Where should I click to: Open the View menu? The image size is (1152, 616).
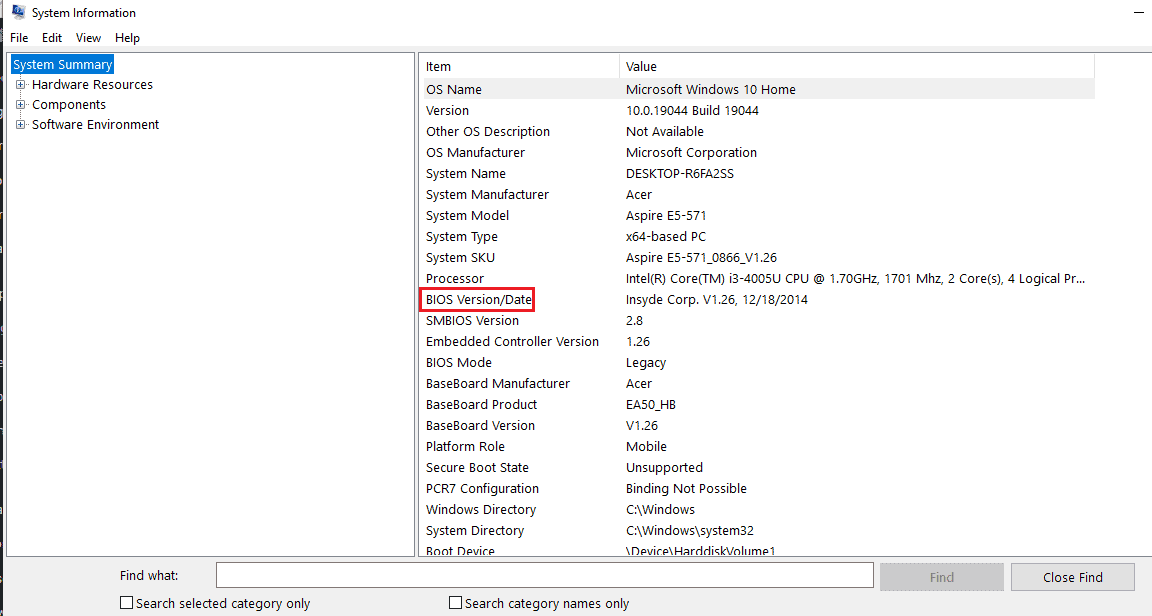pos(88,37)
